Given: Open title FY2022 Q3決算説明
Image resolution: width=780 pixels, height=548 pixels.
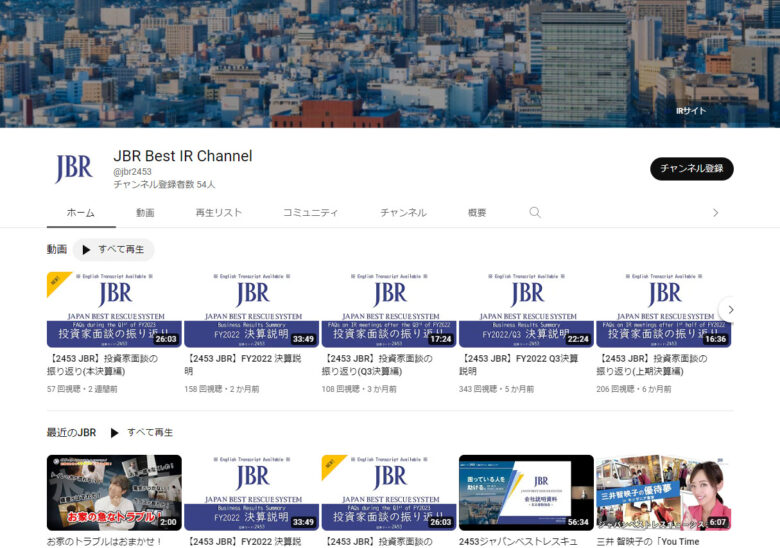Looking at the screenshot, I should click(x=518, y=365).
